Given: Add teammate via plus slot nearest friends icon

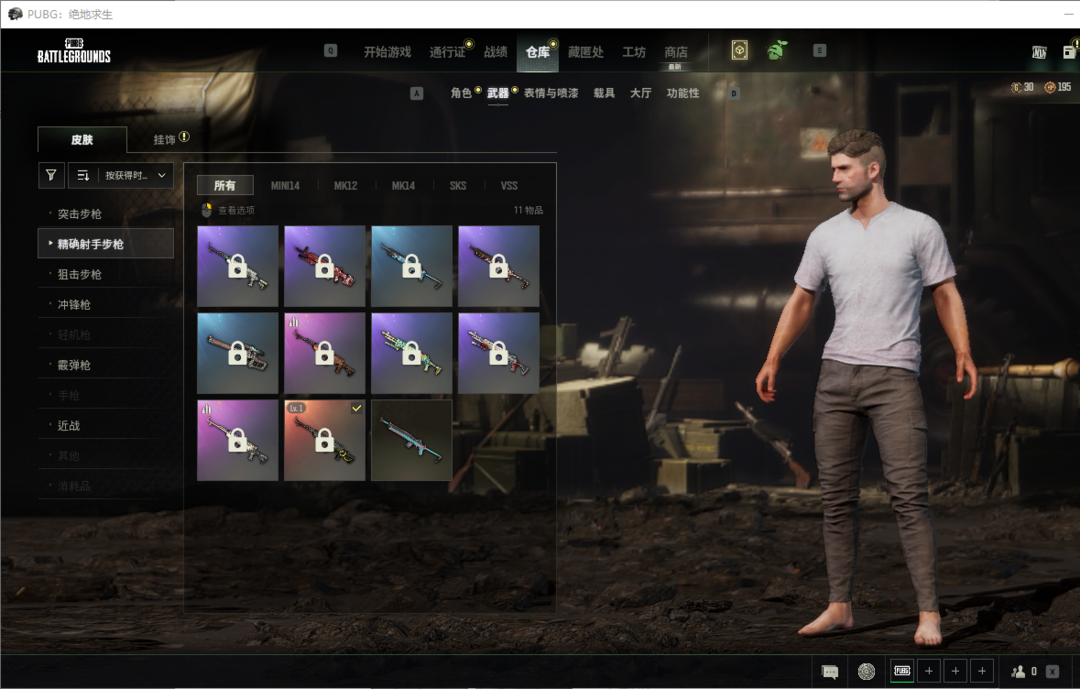Looking at the screenshot, I should coord(982,670).
